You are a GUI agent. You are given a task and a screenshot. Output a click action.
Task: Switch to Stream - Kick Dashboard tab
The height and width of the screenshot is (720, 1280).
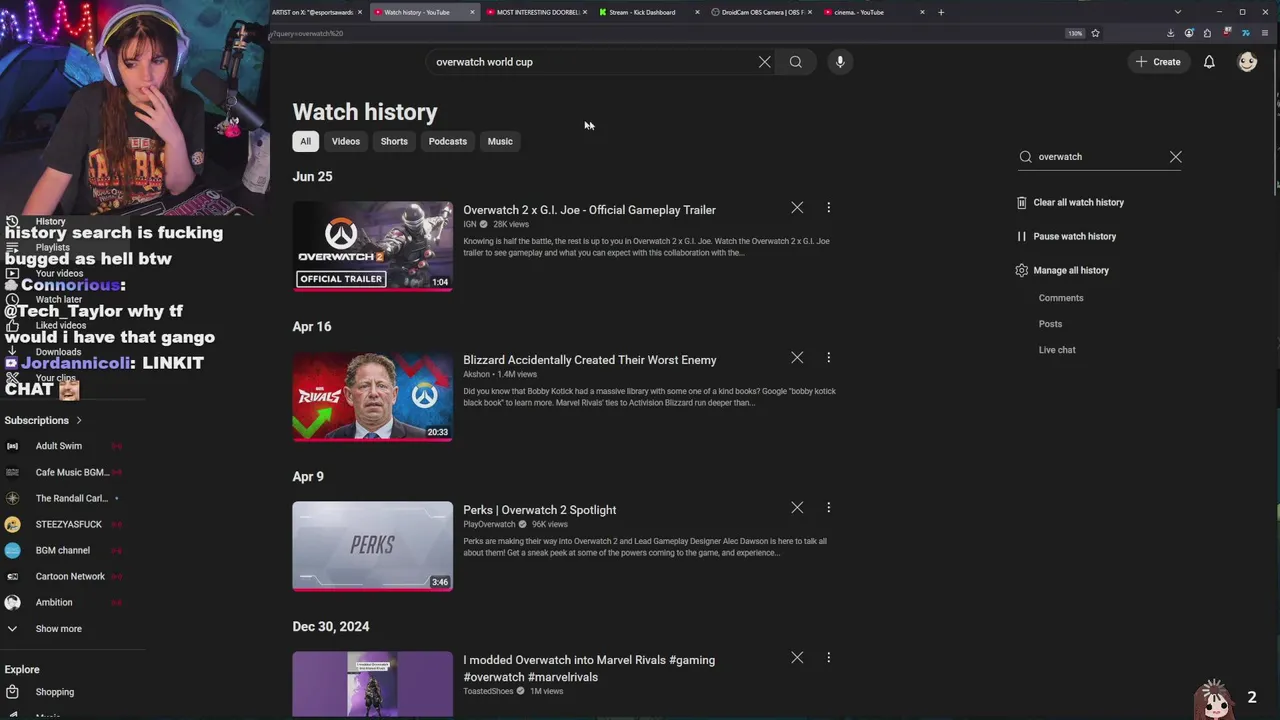point(648,12)
